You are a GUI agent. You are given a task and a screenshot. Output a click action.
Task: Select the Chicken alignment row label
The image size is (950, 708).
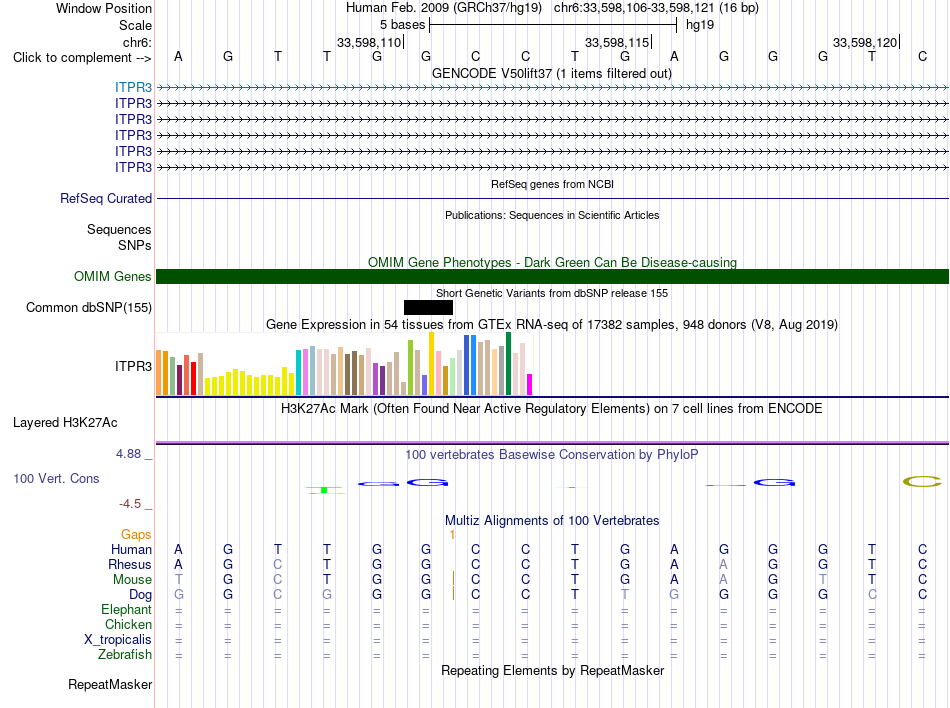coord(128,624)
